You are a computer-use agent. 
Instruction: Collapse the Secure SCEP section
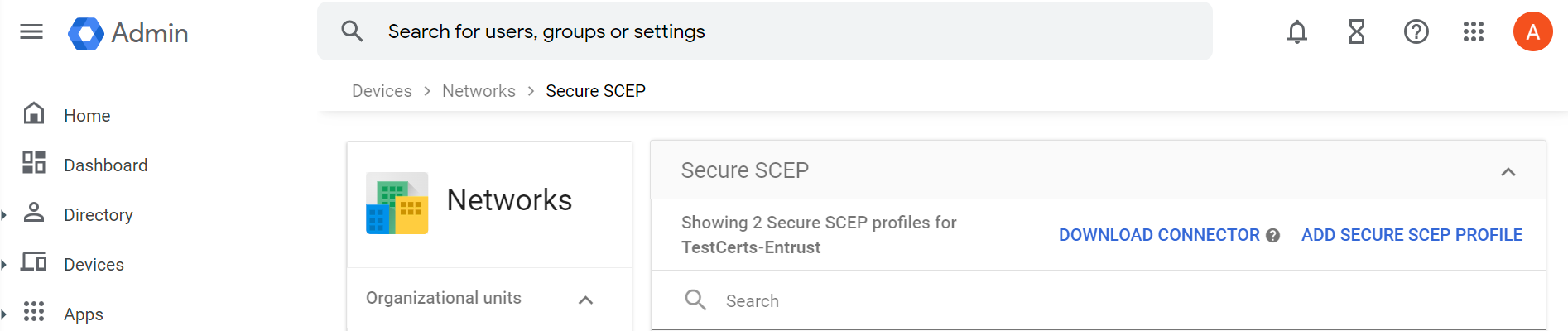pyautogui.click(x=1508, y=172)
